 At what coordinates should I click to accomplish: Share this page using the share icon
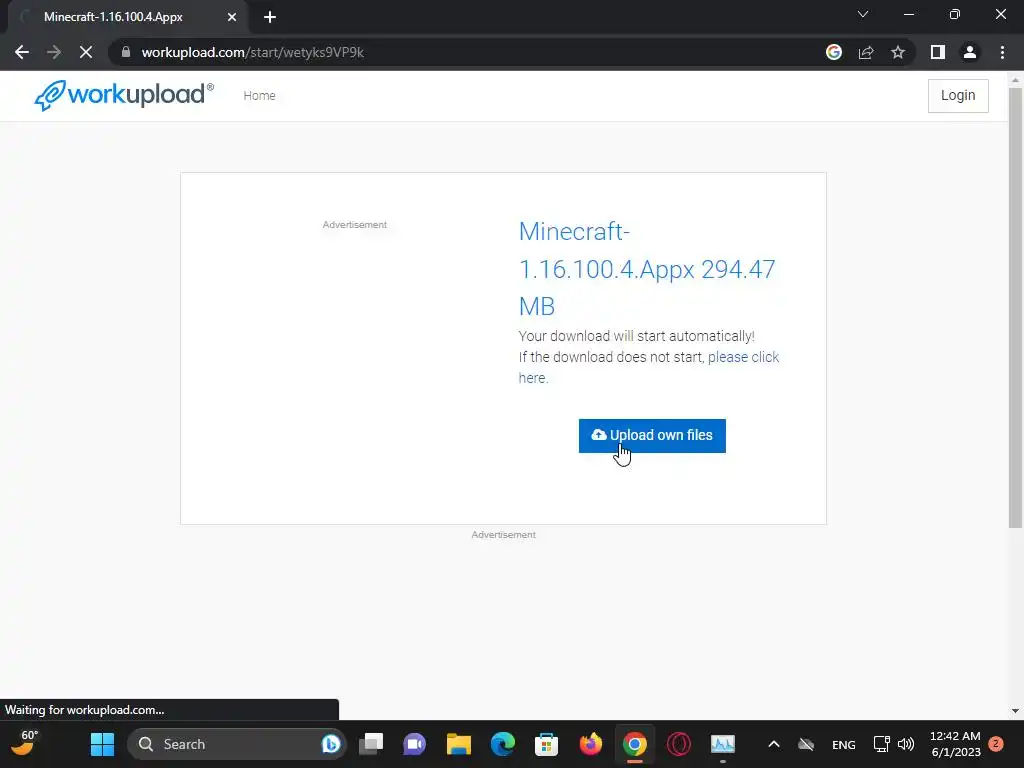click(x=866, y=52)
